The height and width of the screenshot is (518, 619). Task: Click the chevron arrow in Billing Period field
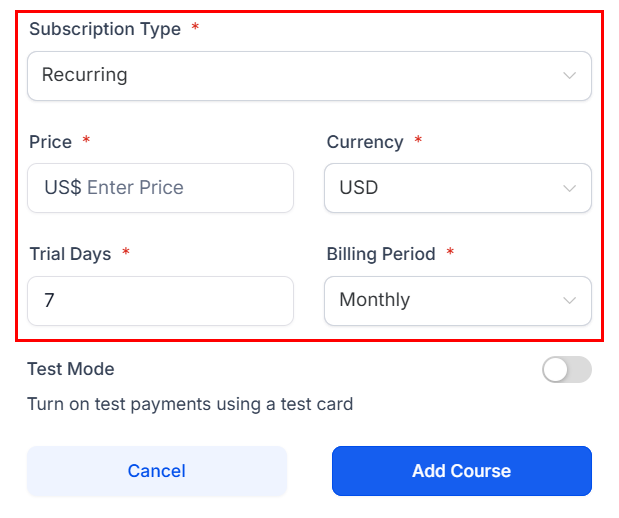coord(569,301)
